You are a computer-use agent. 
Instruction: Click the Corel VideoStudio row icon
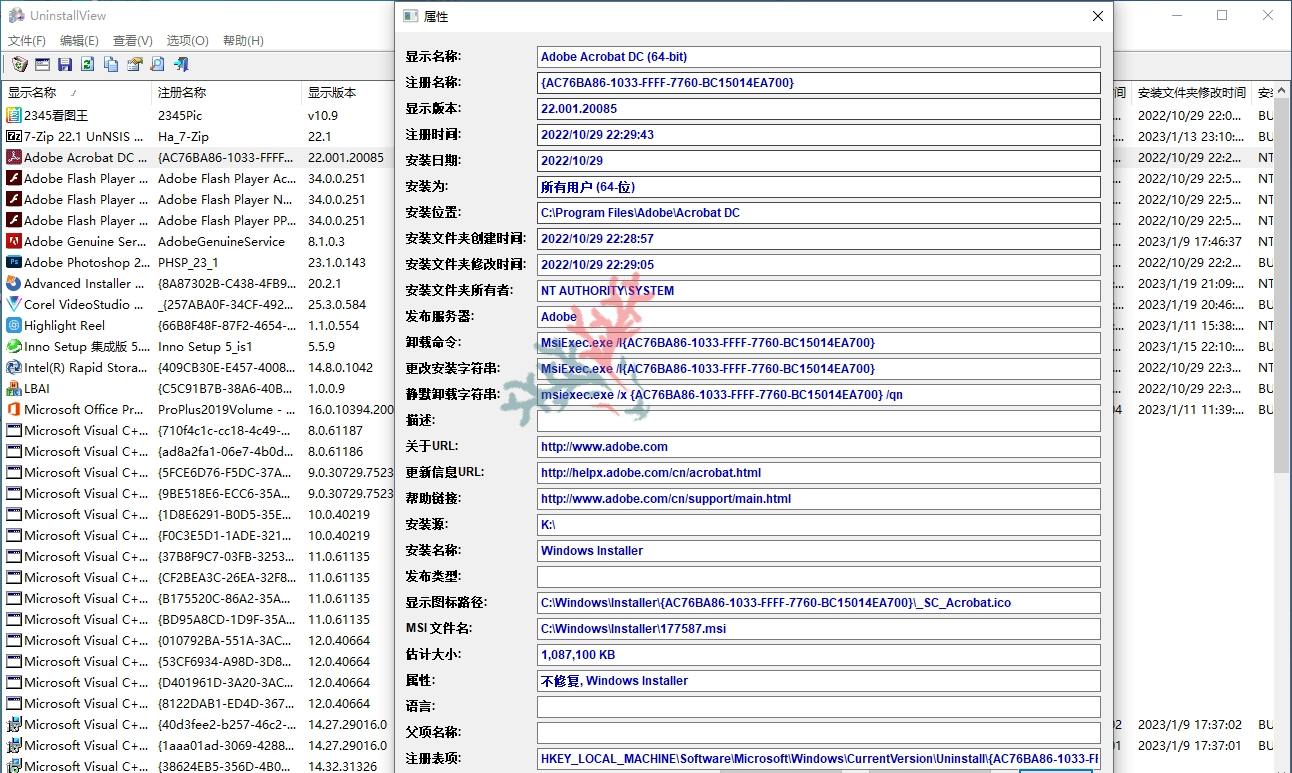pyautogui.click(x=14, y=304)
